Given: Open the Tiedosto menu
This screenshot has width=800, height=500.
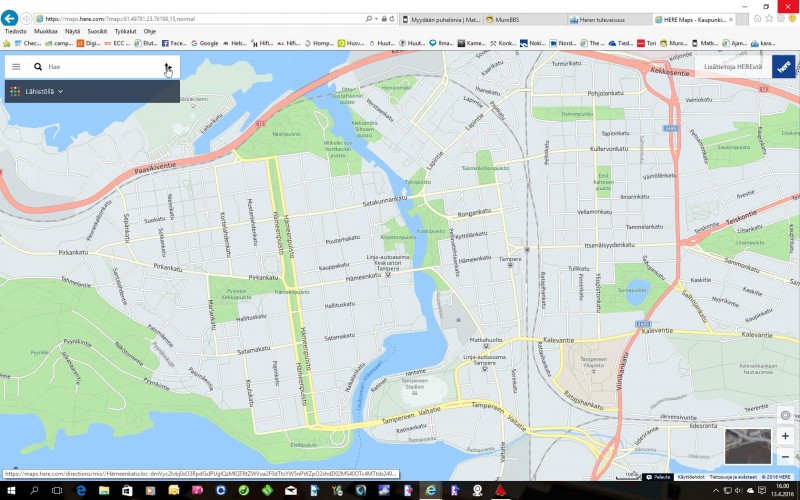Looking at the screenshot, I should (x=16, y=31).
